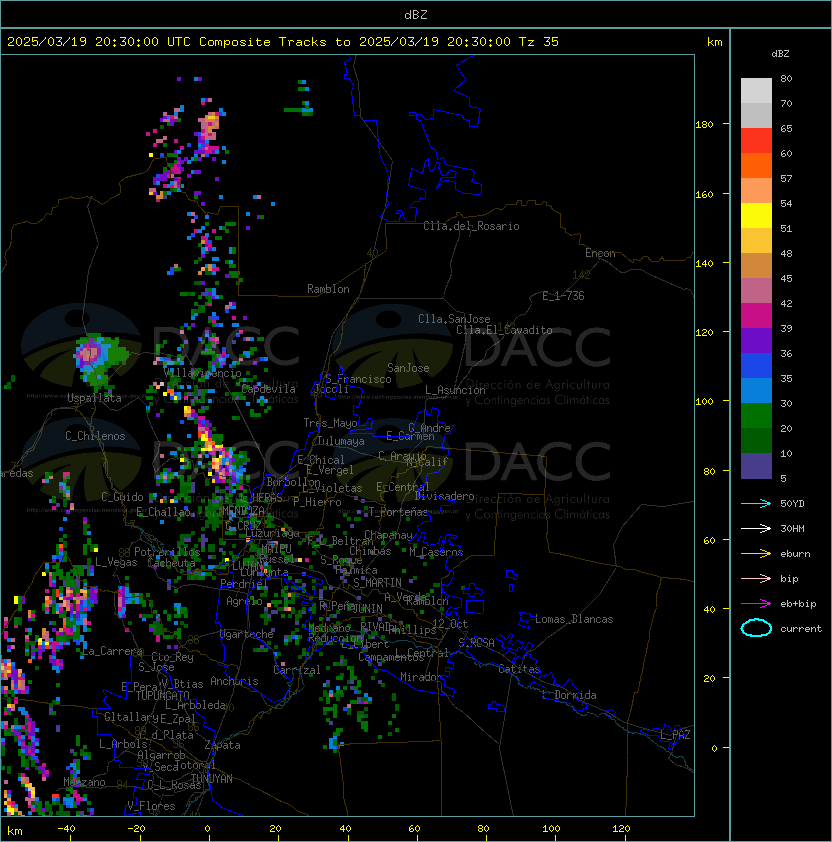Viewport: 832px width, 842px height.
Task: Click the 'TUPUNGATO' place label
Action: 162,695
